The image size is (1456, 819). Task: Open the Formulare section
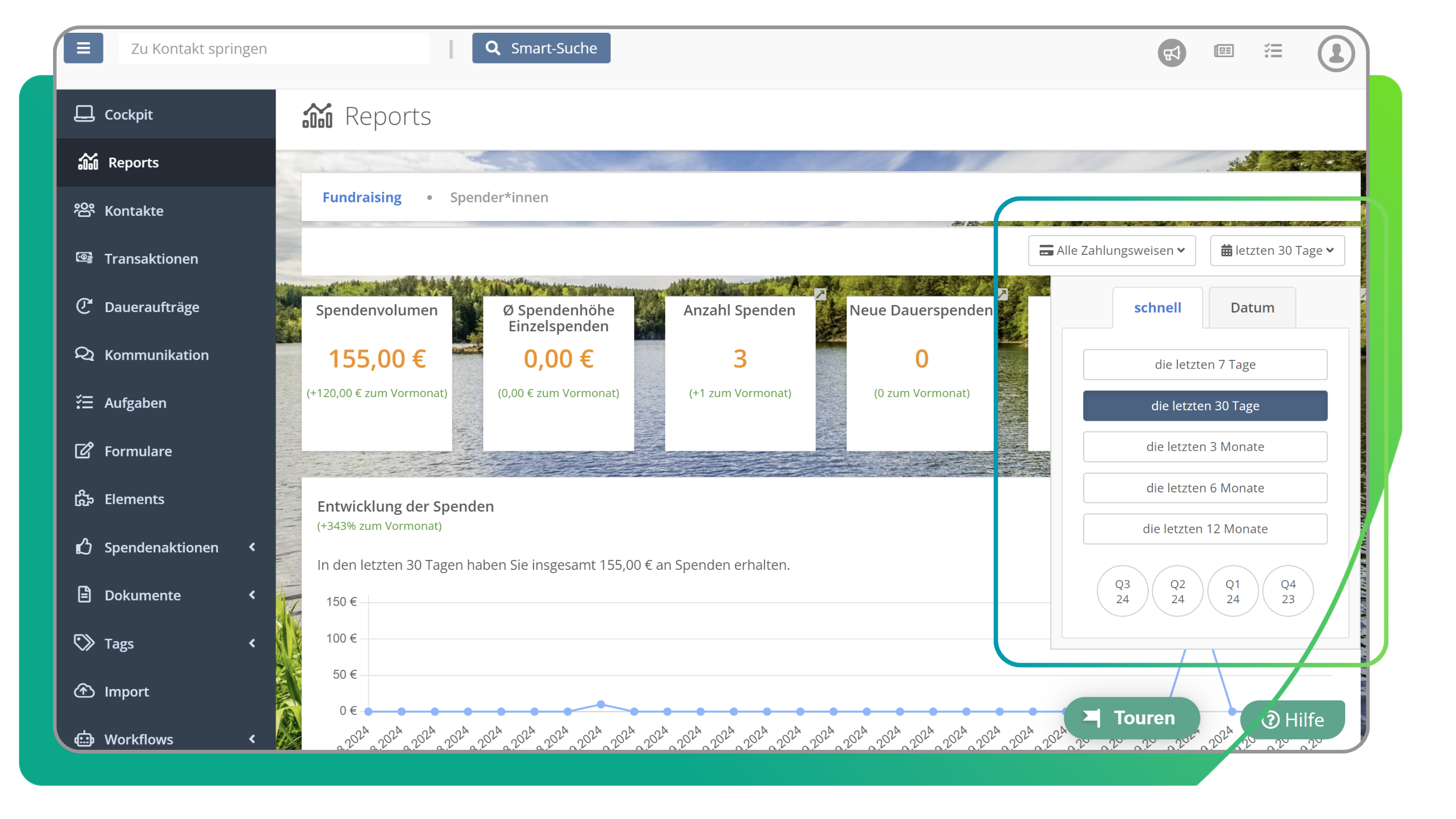click(137, 450)
